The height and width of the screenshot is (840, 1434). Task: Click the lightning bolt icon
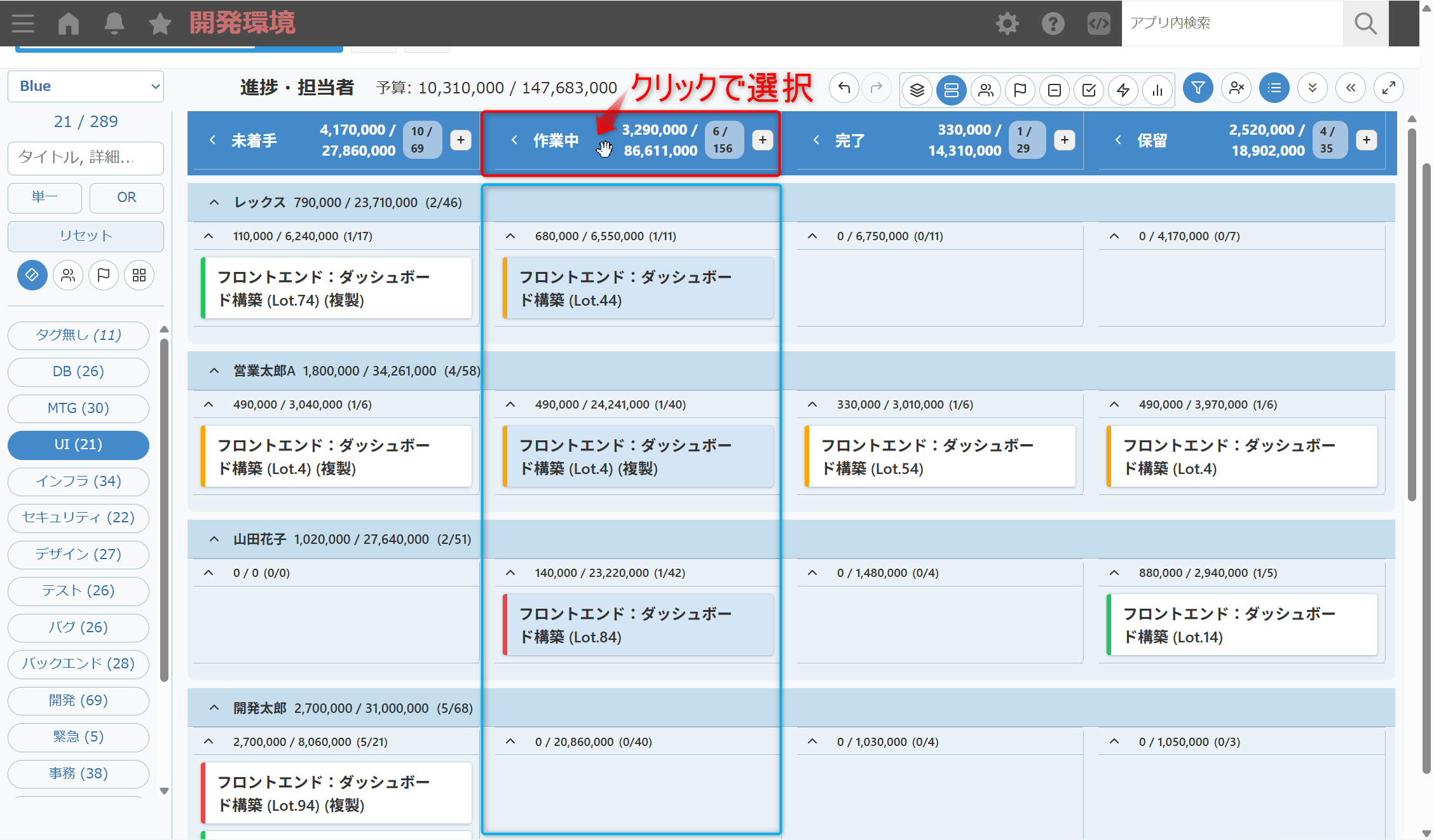pyautogui.click(x=1123, y=90)
